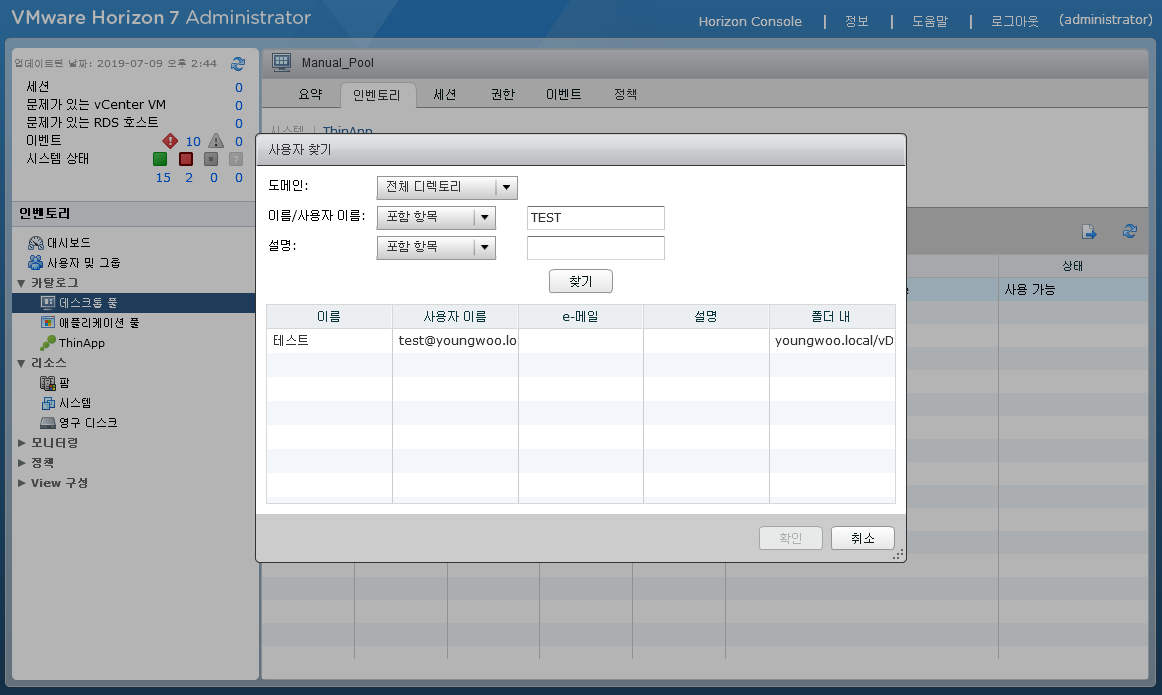The height and width of the screenshot is (695, 1162).
Task: Switch to the 인벤토리 tab
Action: pos(376,95)
